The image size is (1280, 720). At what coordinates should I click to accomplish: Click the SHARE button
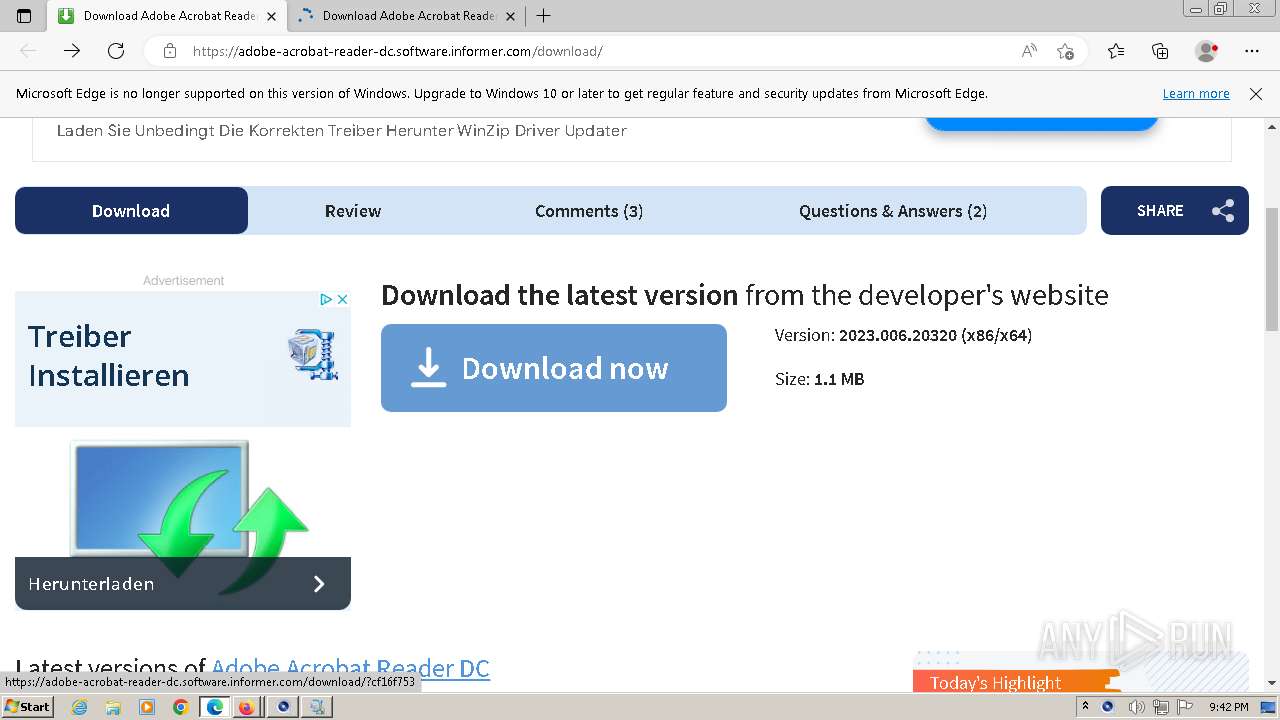click(1175, 211)
